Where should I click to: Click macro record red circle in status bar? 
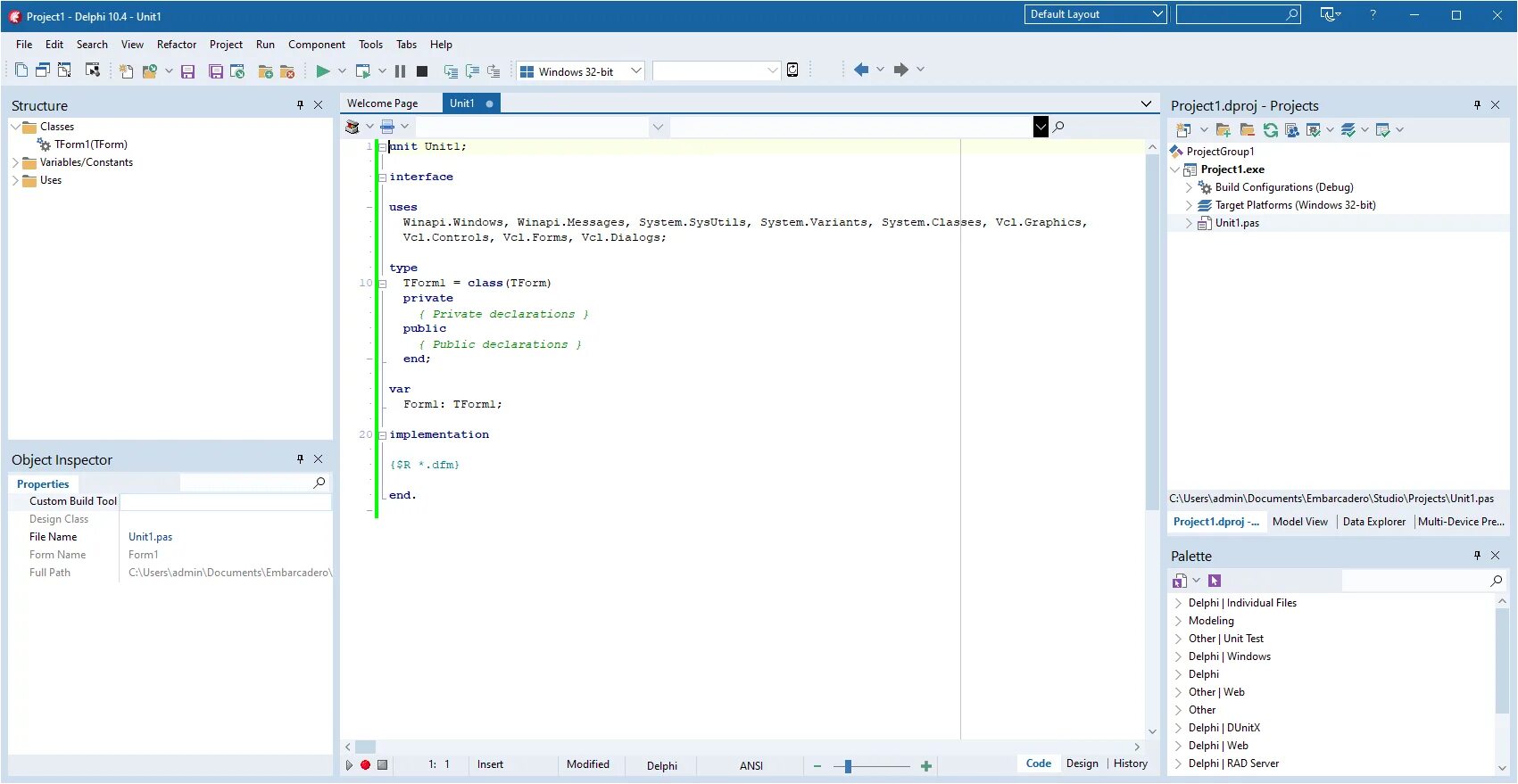click(x=365, y=765)
